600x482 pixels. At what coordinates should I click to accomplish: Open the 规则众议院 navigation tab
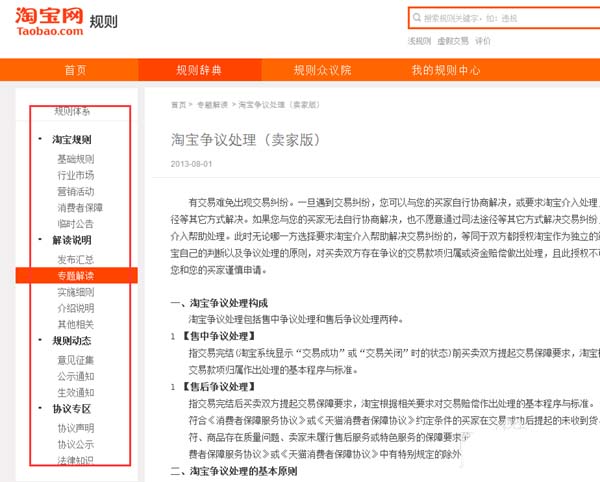pos(322,70)
